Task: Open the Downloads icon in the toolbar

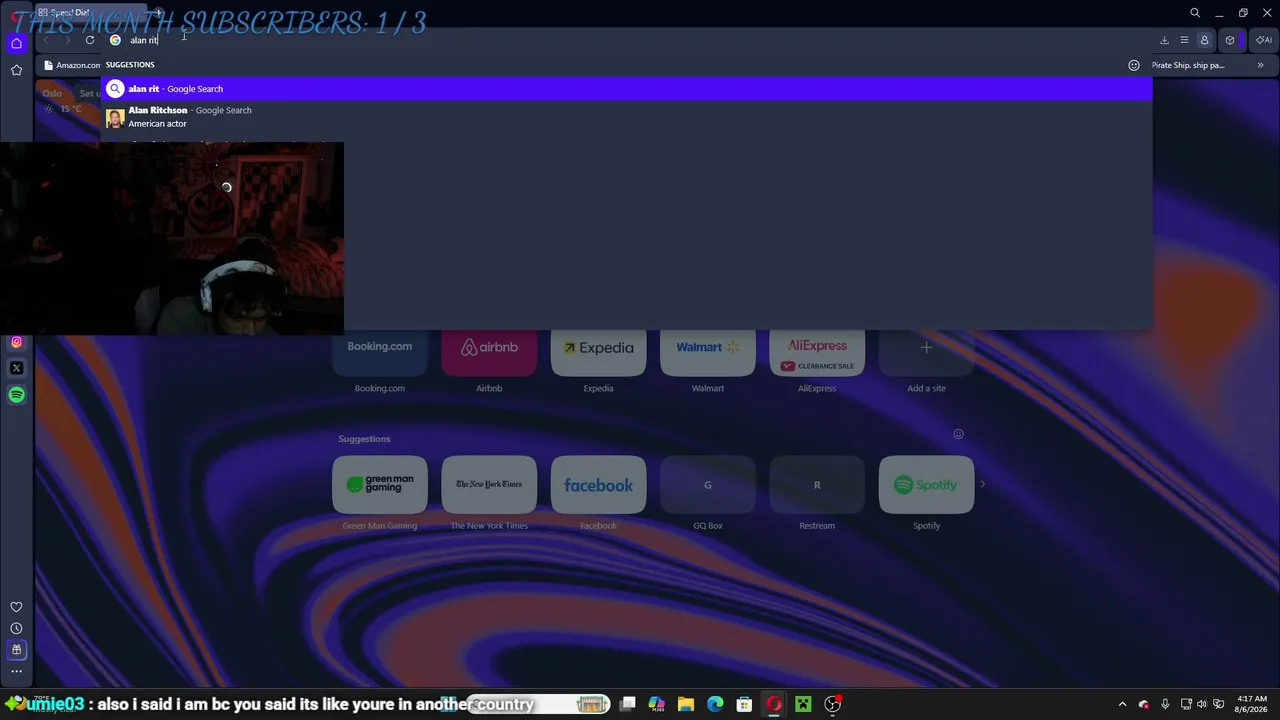Action: tap(1164, 40)
